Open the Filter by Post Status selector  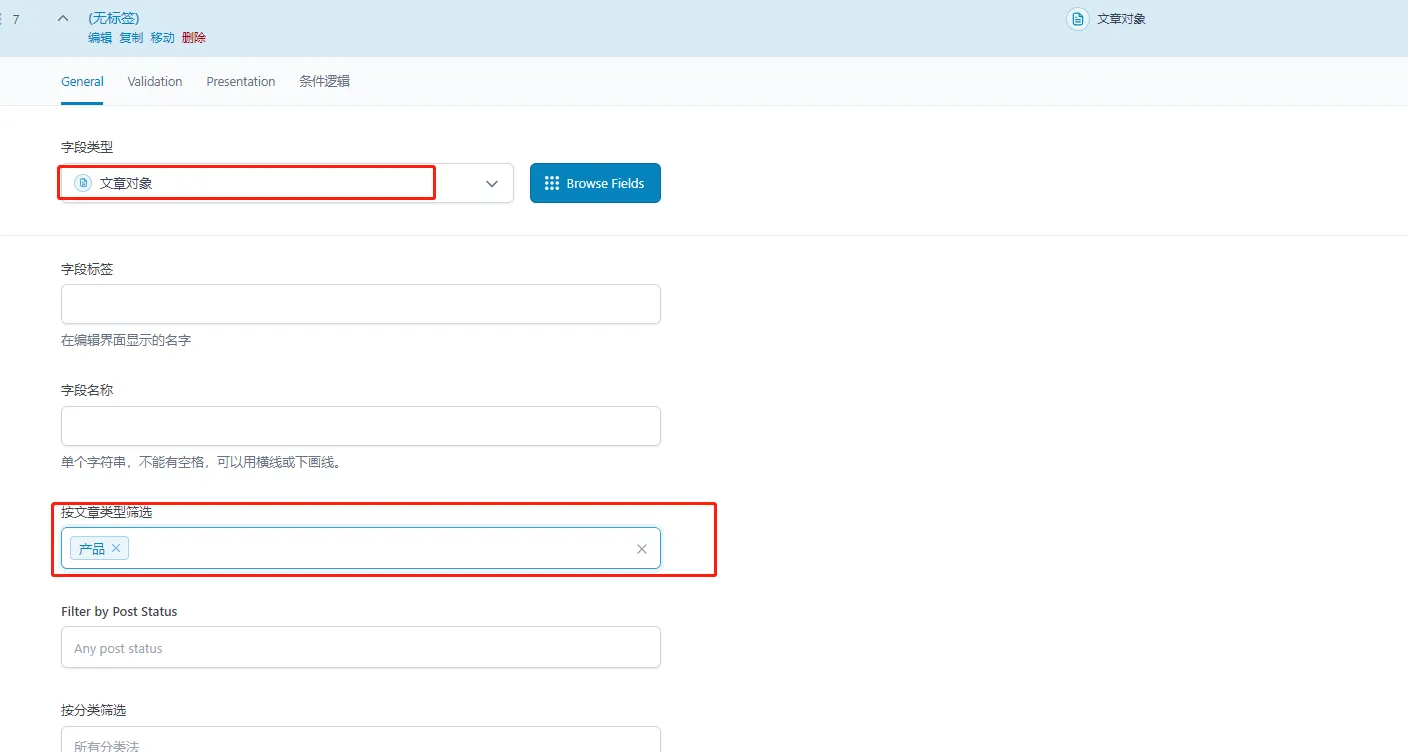tap(360, 648)
